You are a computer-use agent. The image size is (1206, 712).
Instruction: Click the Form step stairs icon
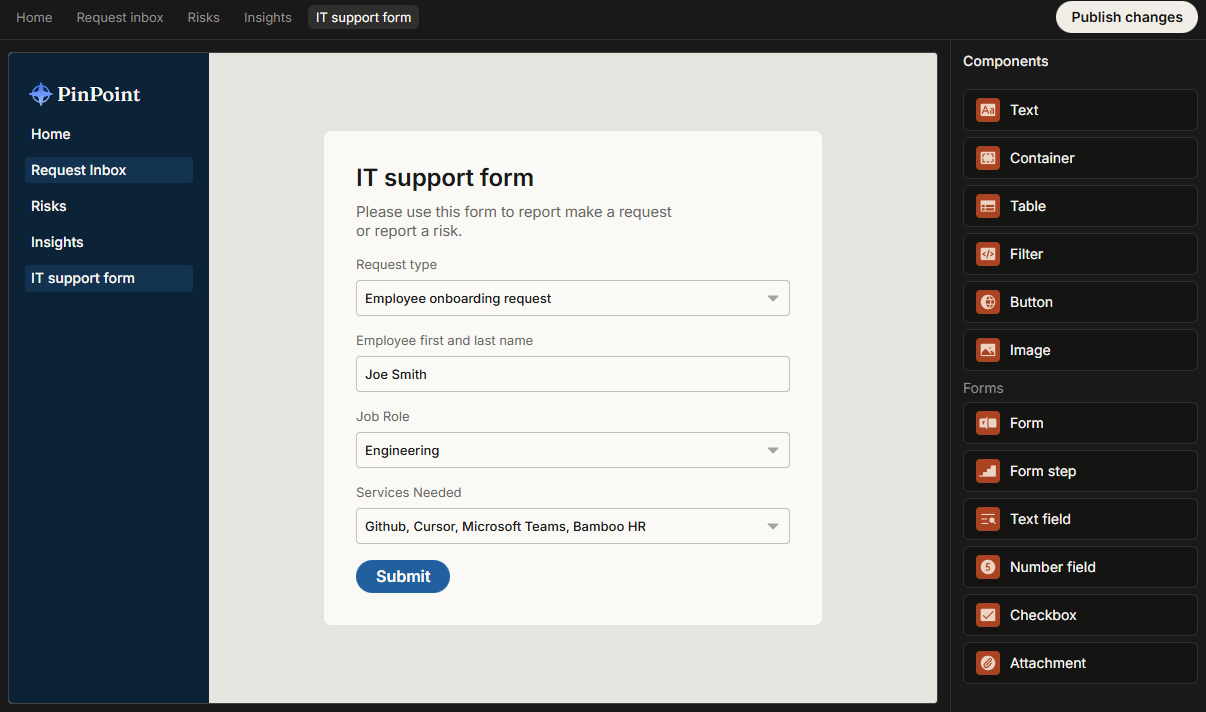988,471
